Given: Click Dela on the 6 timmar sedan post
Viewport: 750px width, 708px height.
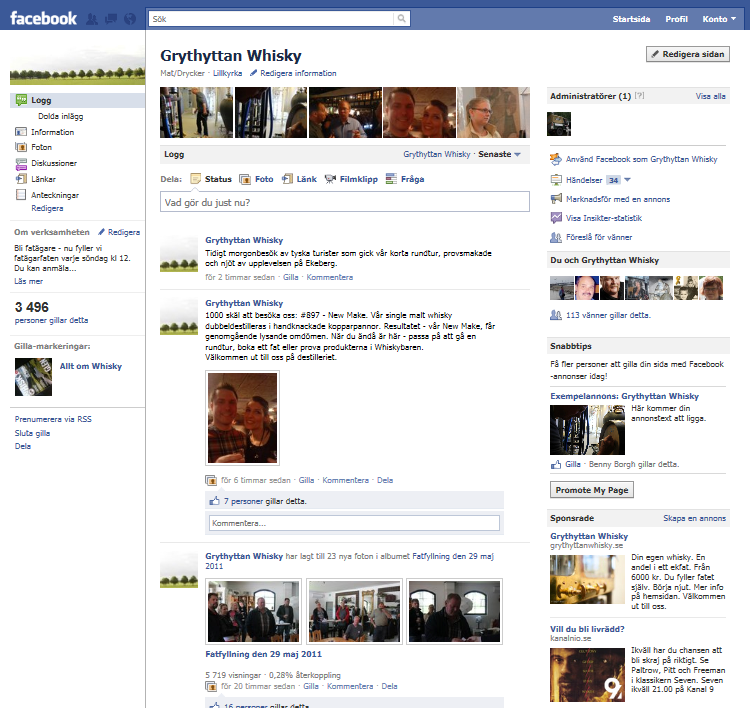Looking at the screenshot, I should pos(385,480).
